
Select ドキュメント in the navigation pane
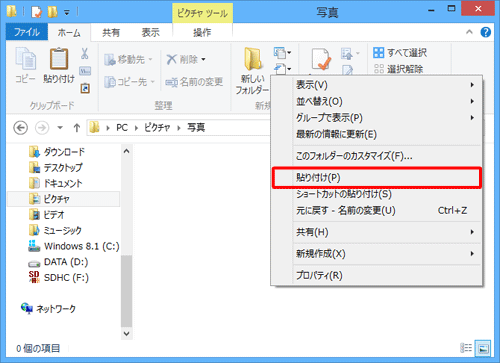[x=55, y=183]
